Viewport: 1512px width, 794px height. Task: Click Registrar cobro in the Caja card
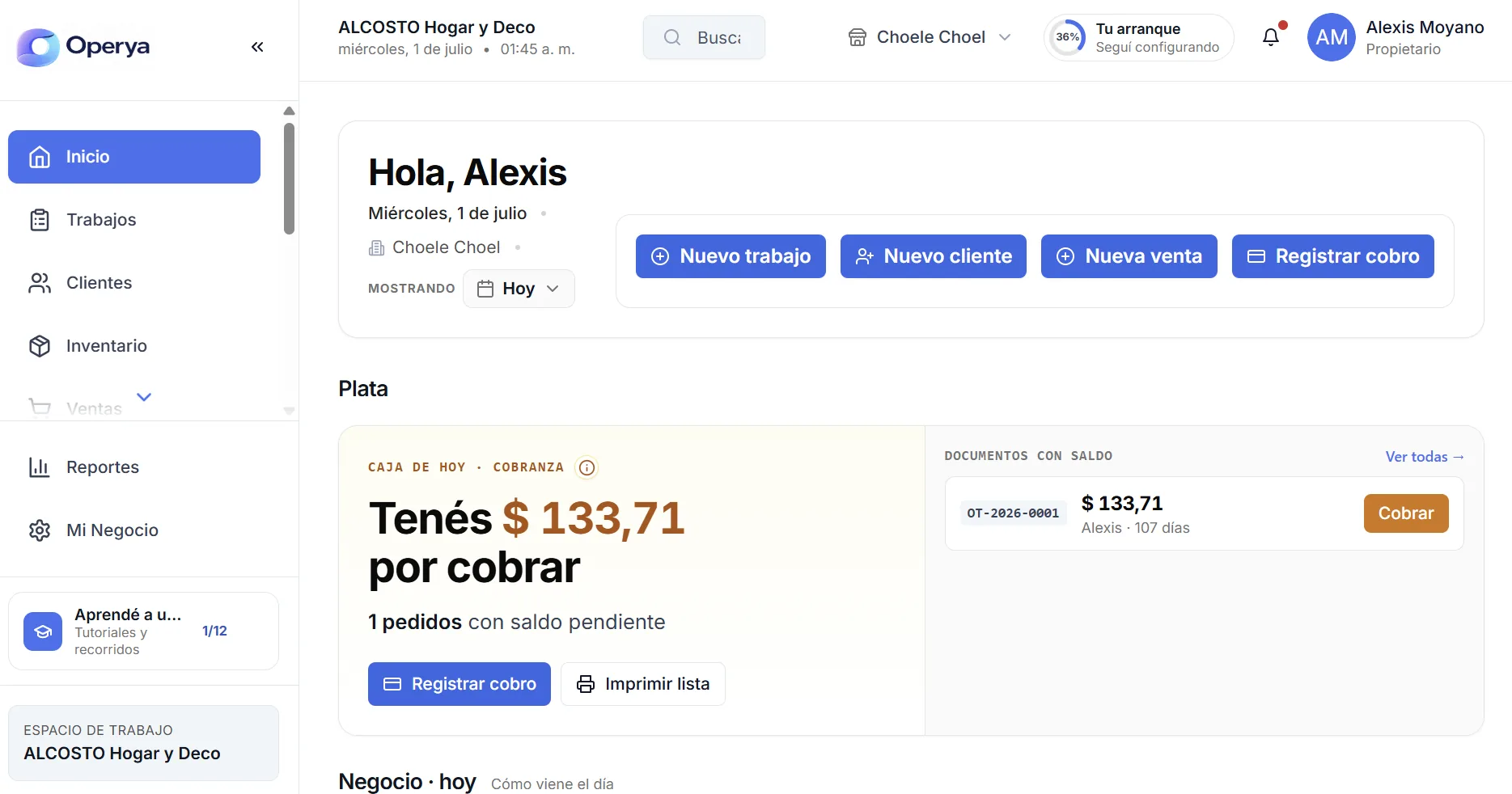(x=460, y=684)
